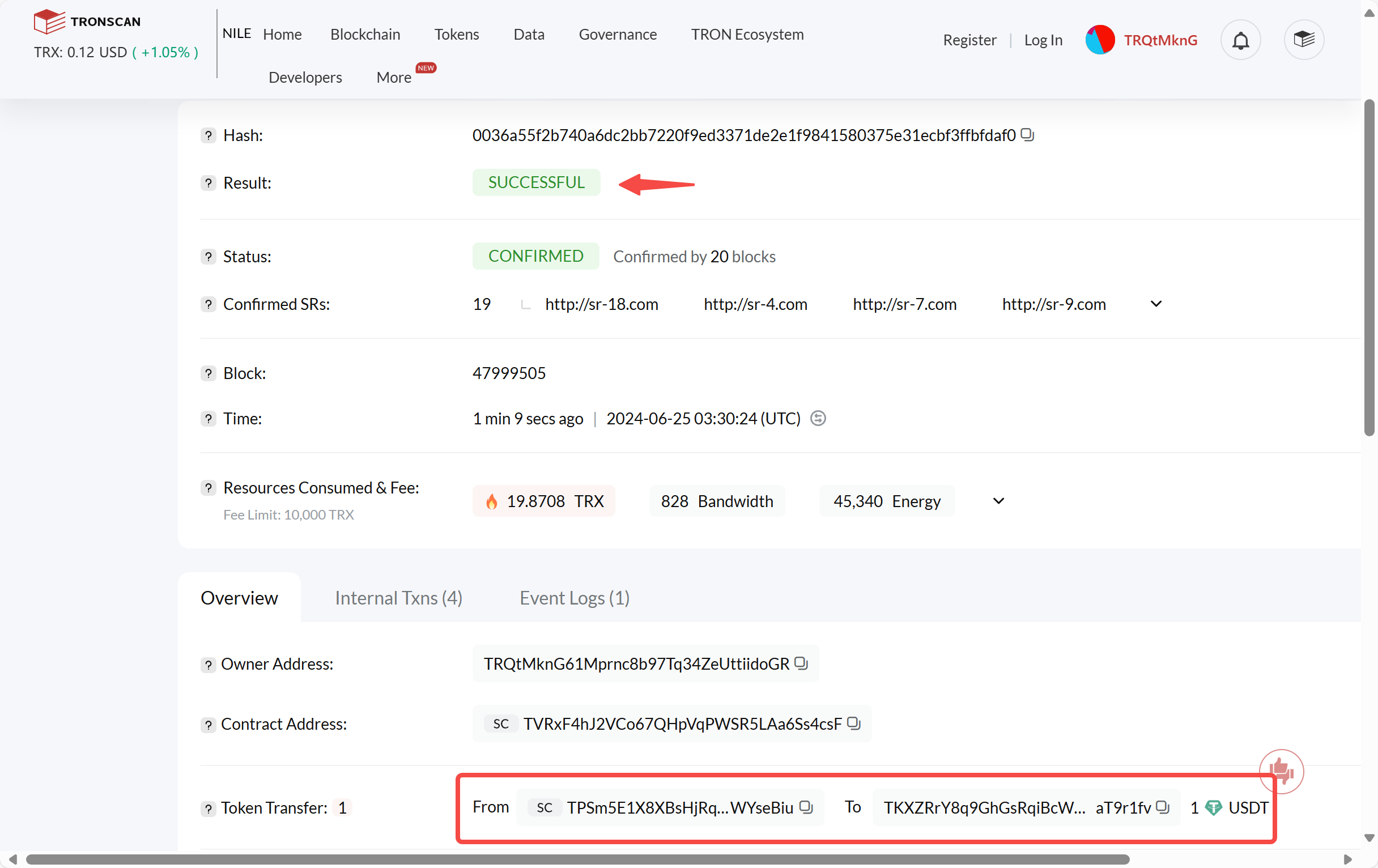The width and height of the screenshot is (1378, 868).
Task: Expand the Confirmed SRs list chevron
Action: pos(1155,304)
